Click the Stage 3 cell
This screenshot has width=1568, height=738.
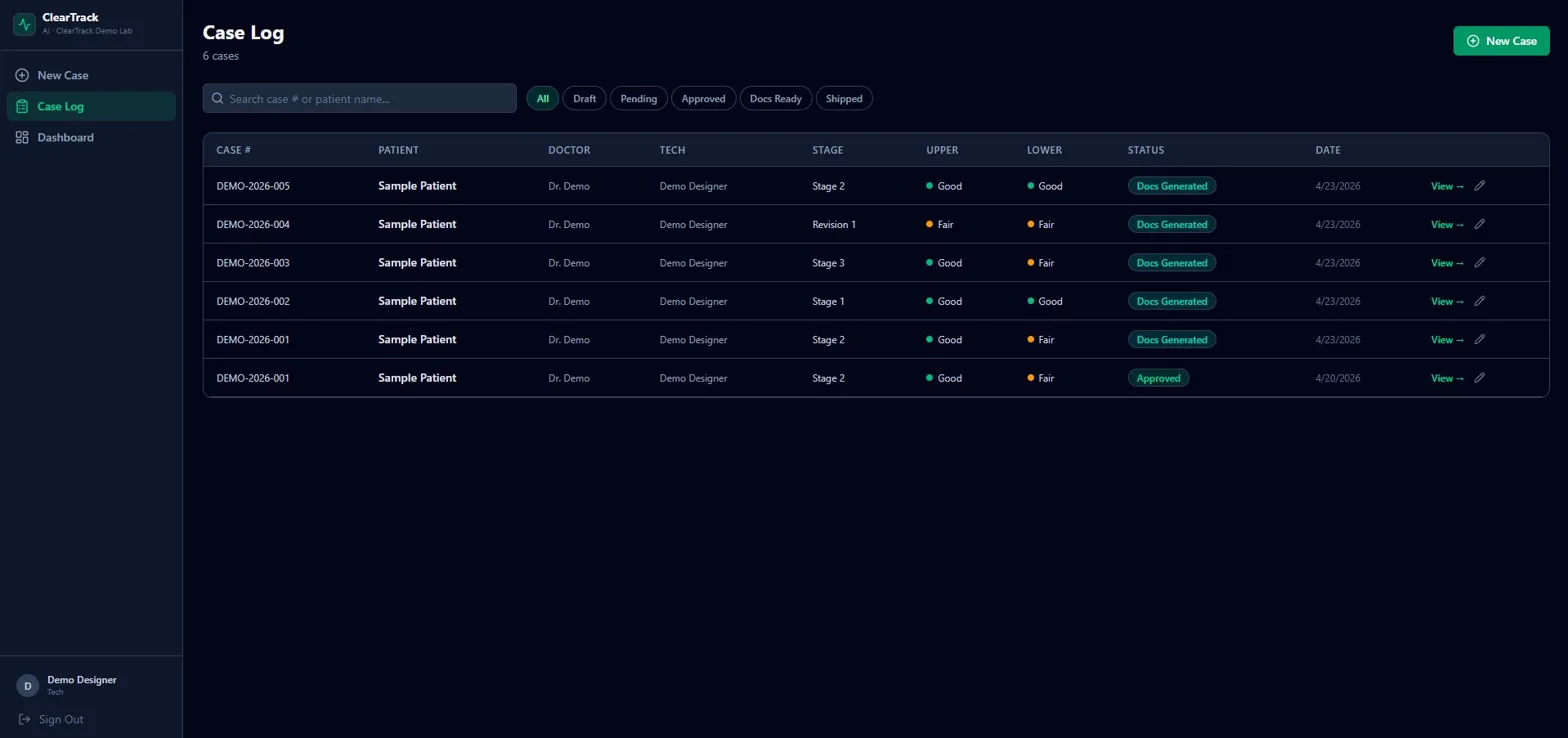[828, 263]
